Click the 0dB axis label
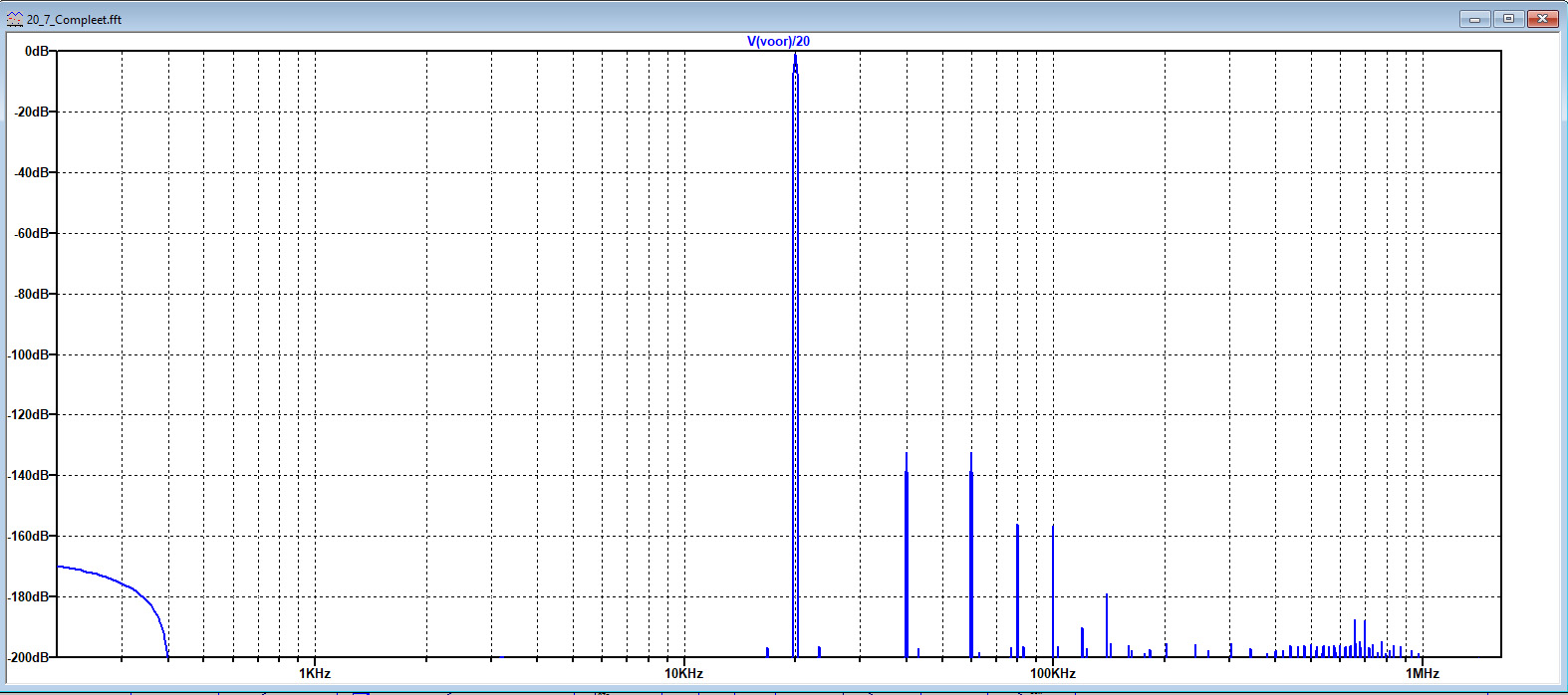Screen dimensions: 1568x695 (x=37, y=51)
